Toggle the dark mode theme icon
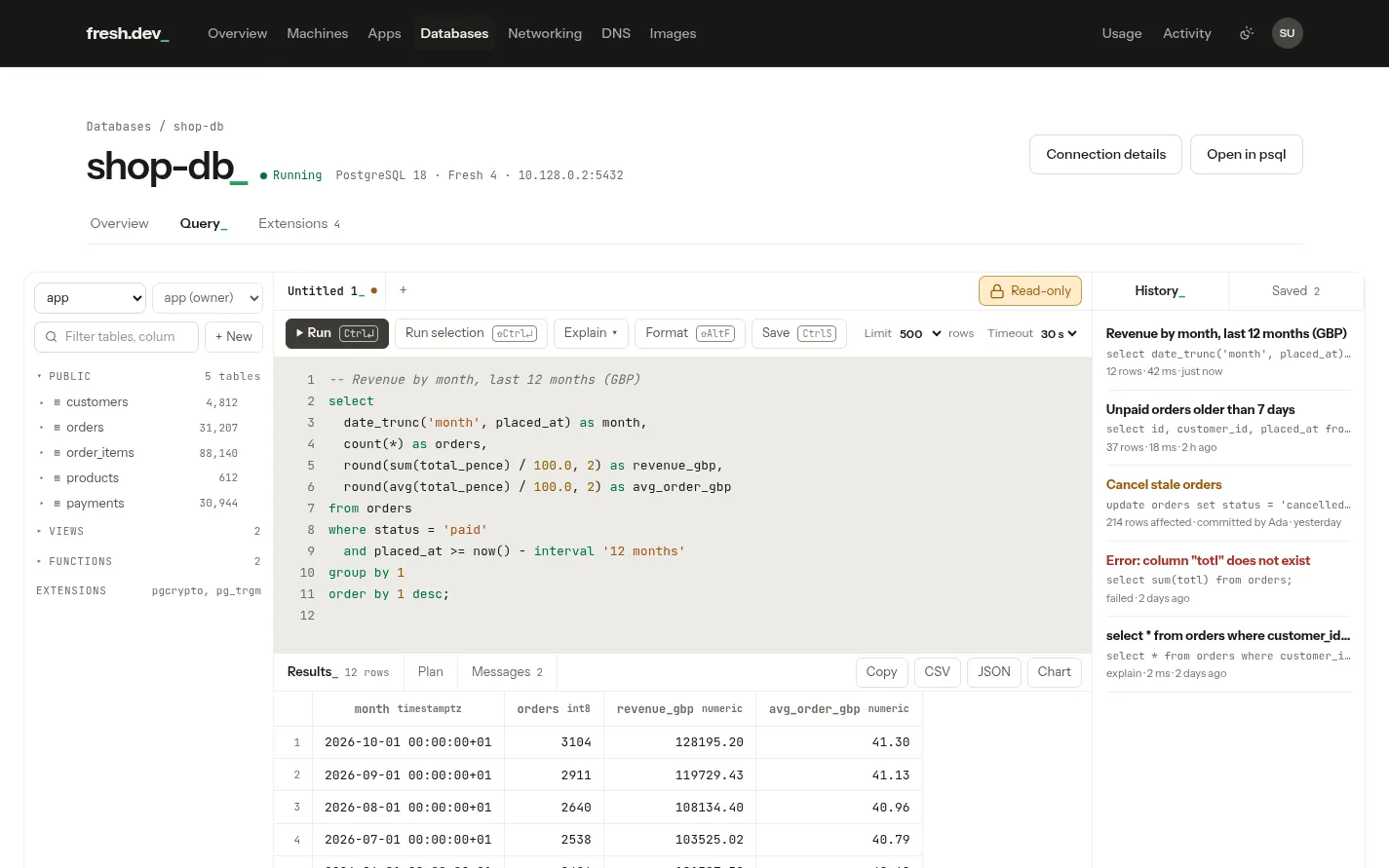Viewport: 1389px width, 868px height. [x=1246, y=33]
